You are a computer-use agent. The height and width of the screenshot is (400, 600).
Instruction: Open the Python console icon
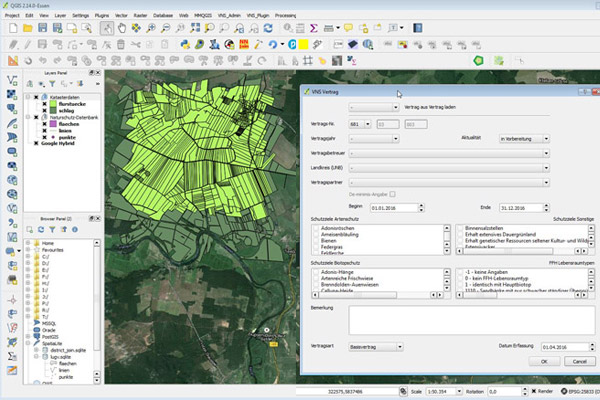point(185,44)
